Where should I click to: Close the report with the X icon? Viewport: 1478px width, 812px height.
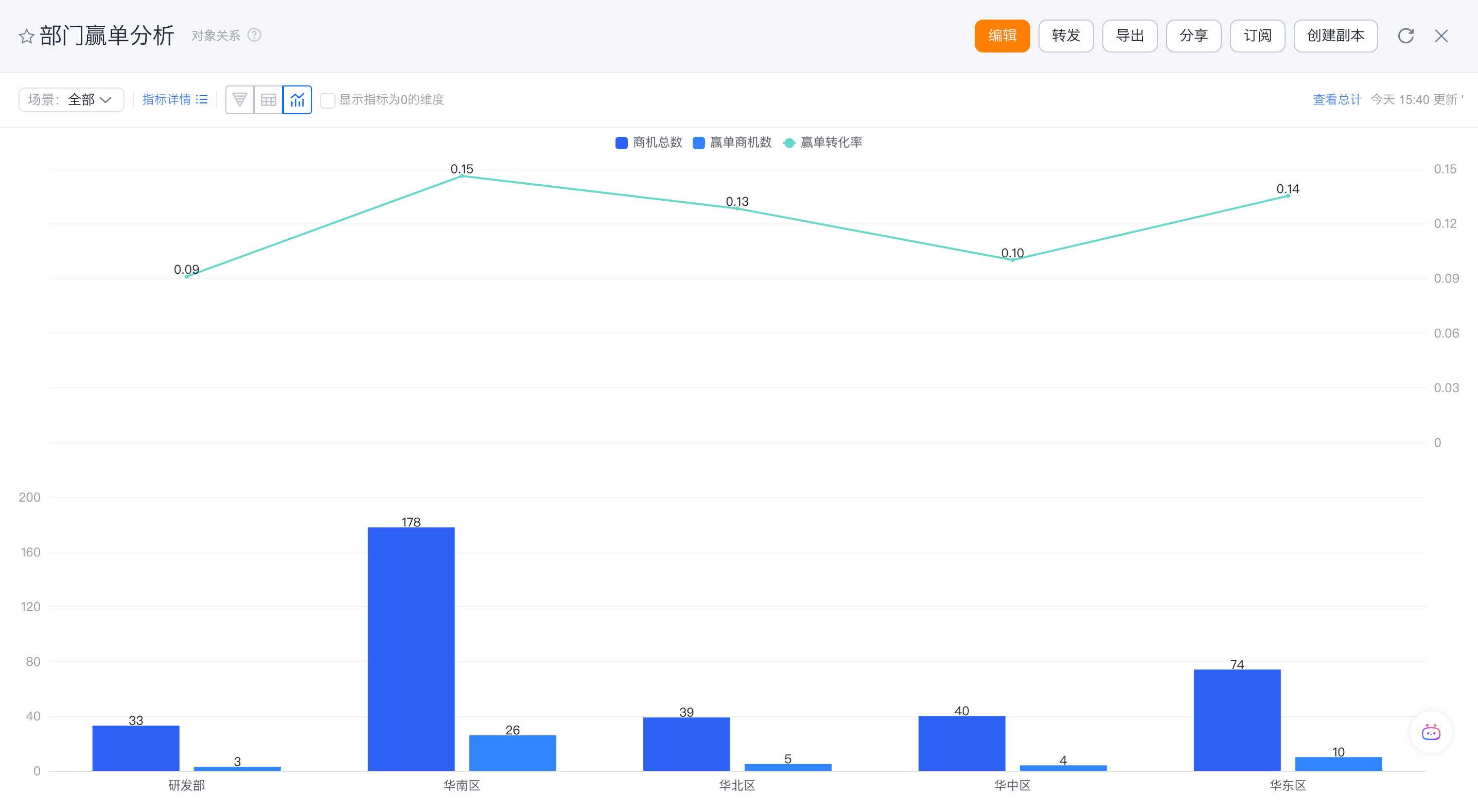pyautogui.click(x=1441, y=36)
